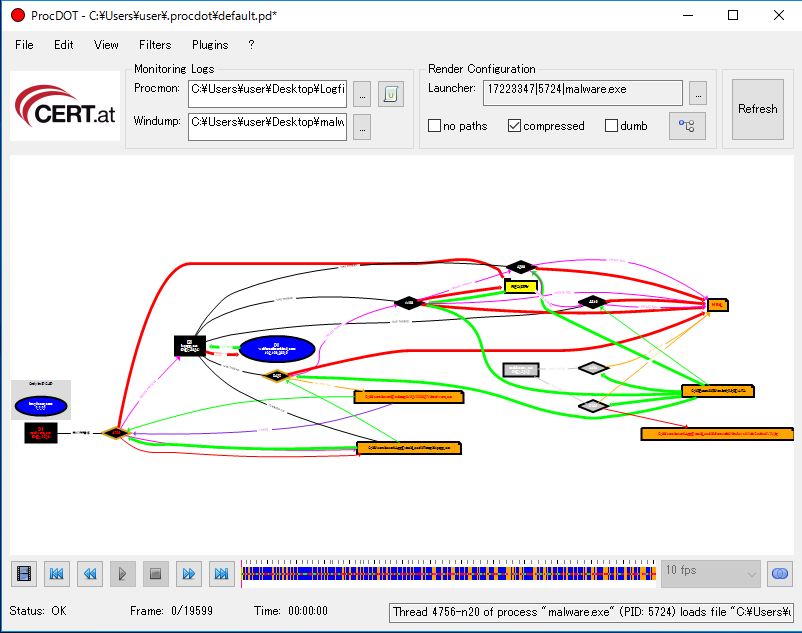Open the Filters menu
The height and width of the screenshot is (633, 802).
[155, 45]
